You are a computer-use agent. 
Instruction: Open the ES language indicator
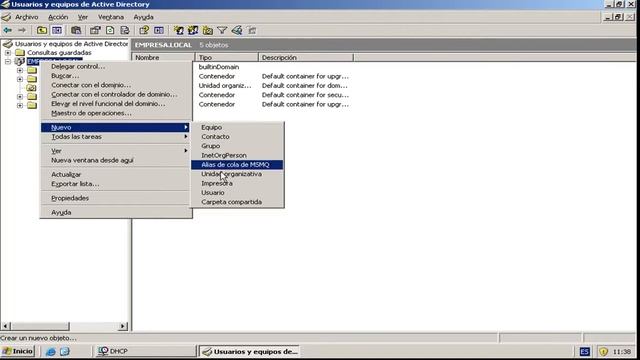[x=584, y=351]
